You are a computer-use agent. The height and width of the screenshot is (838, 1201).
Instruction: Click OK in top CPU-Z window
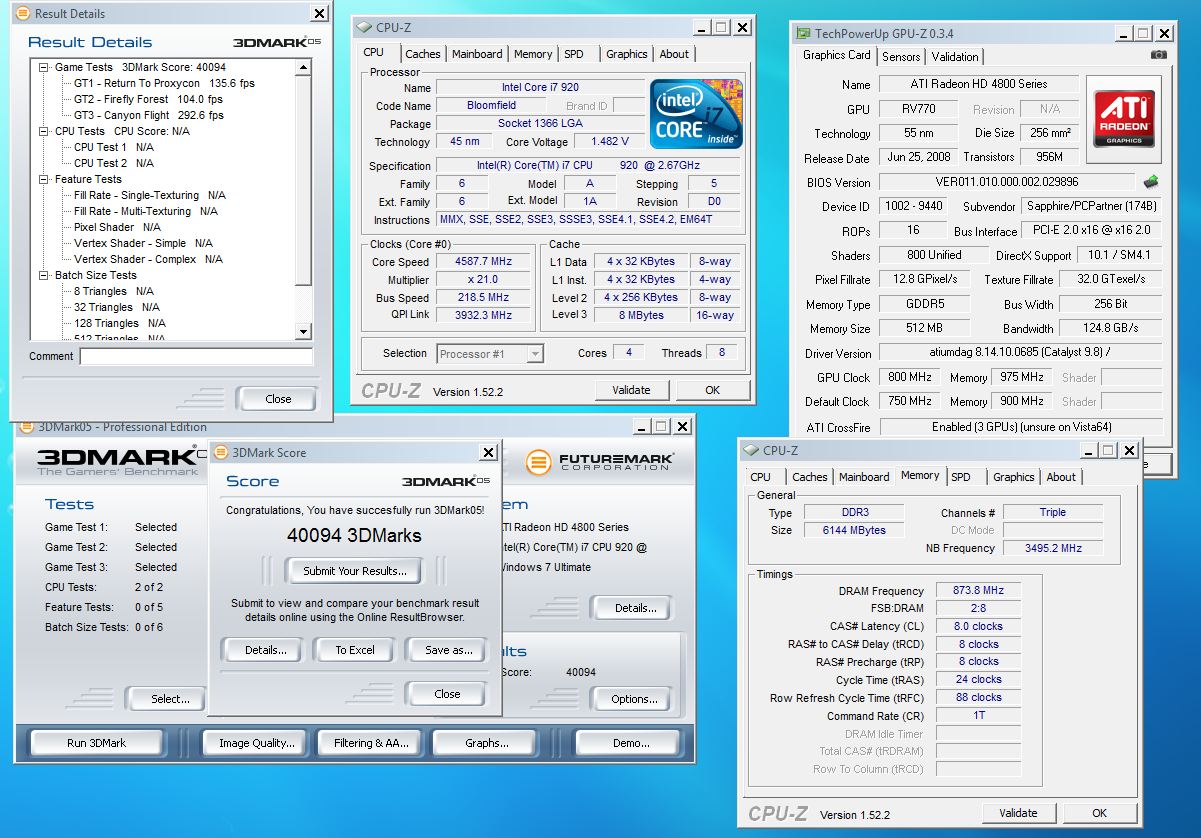click(712, 390)
